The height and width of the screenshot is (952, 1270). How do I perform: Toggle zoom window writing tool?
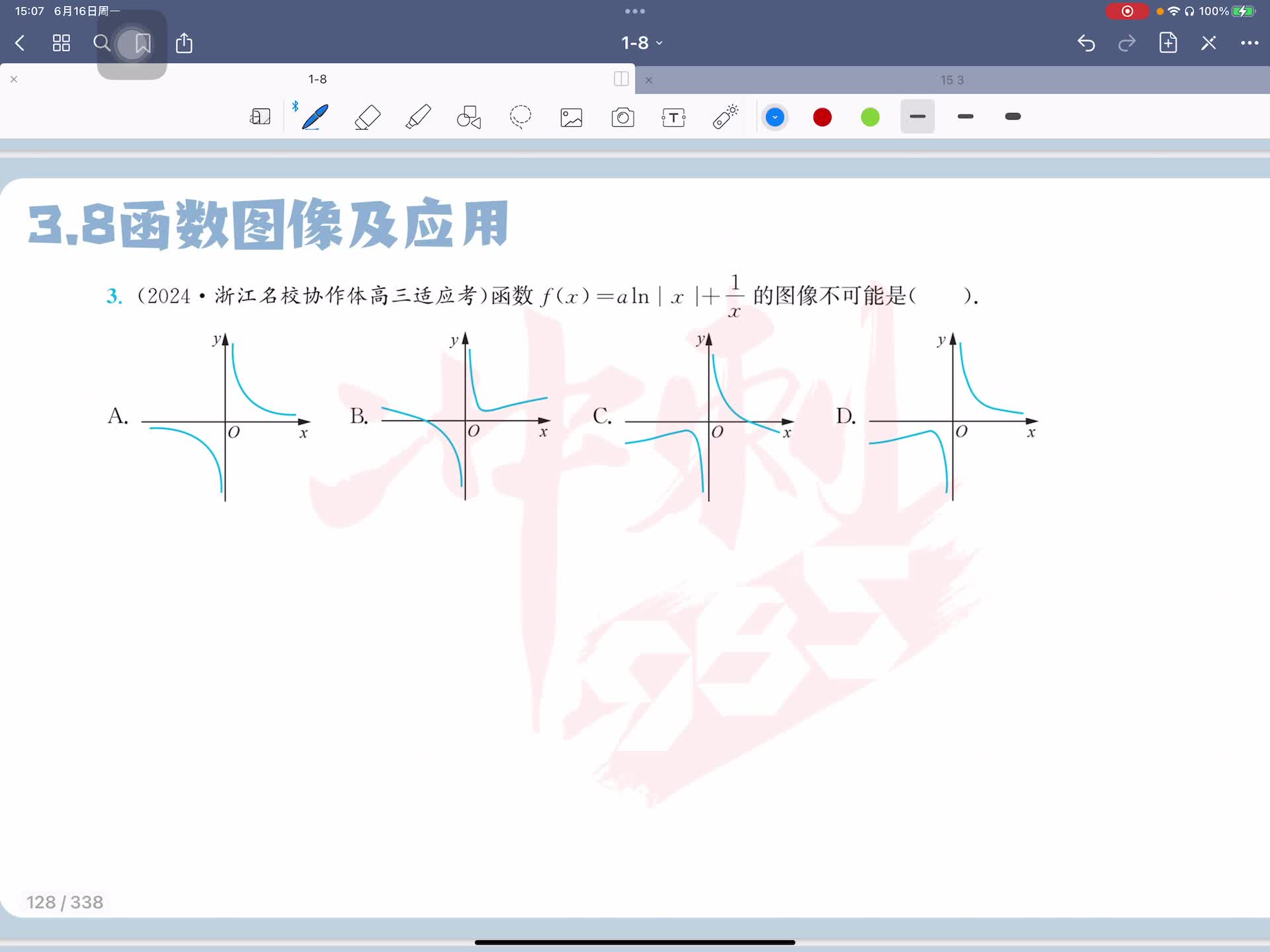tap(260, 117)
